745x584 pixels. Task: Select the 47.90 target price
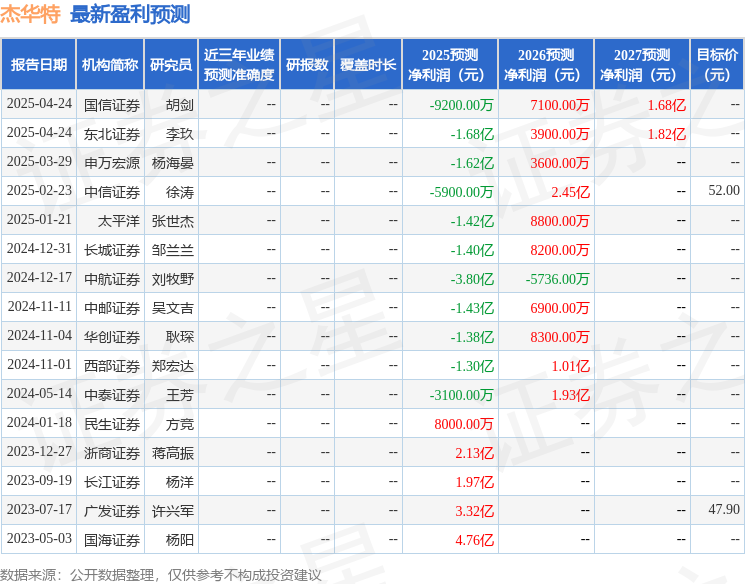pos(724,509)
